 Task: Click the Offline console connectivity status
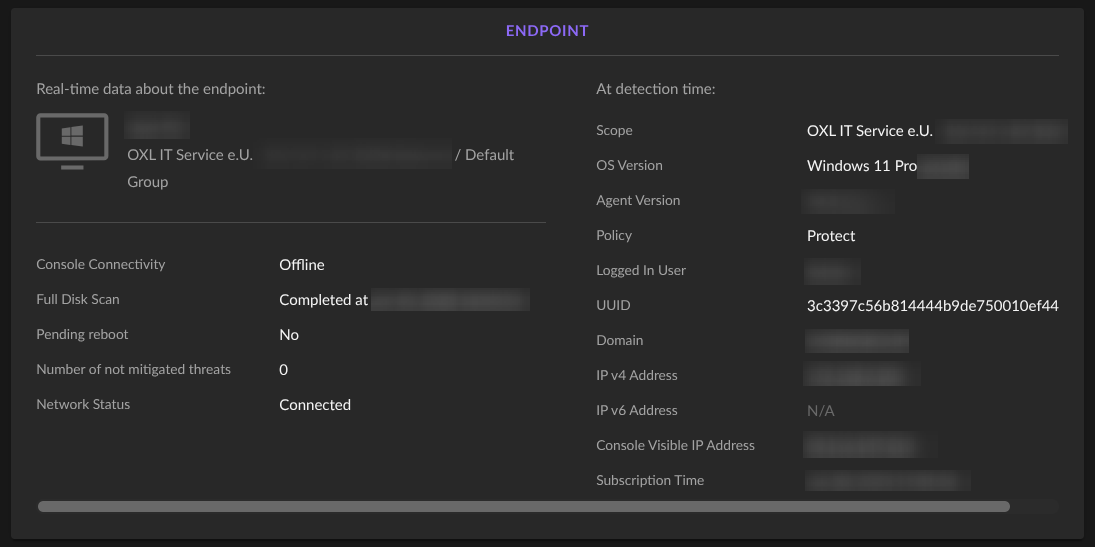click(301, 265)
